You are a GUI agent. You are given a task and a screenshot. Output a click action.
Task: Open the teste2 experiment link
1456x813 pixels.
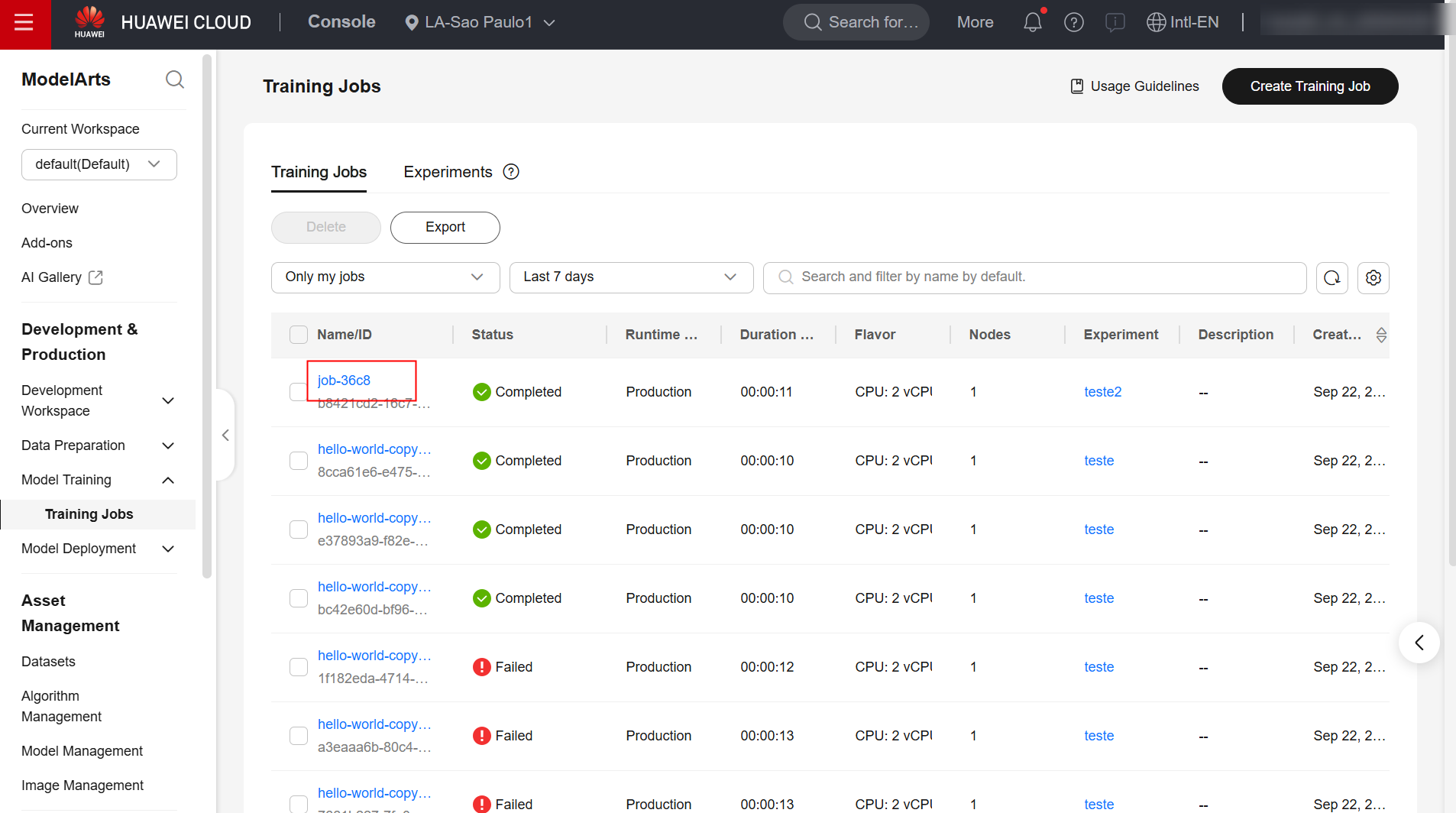coord(1102,392)
